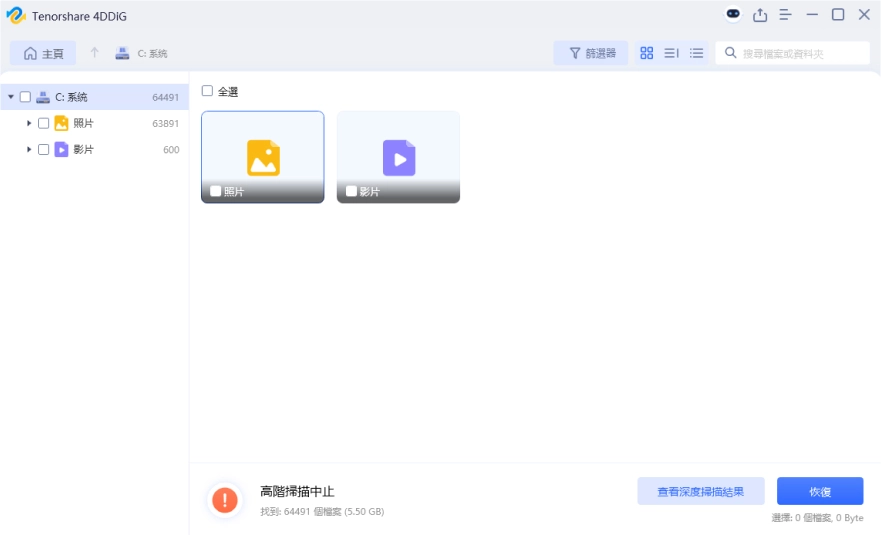
Task: Select C: 系統 row in sidebar
Action: pyautogui.click(x=94, y=97)
